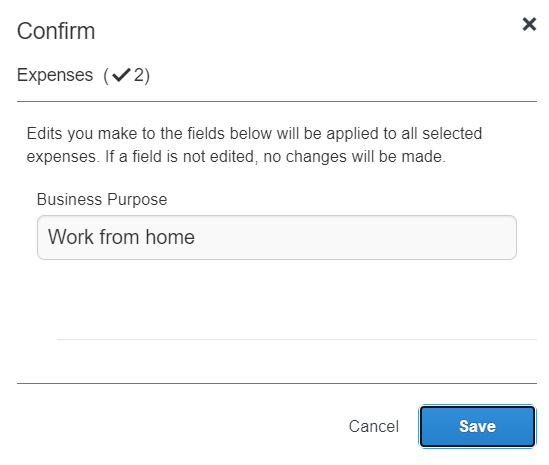Image resolution: width=549 pixels, height=465 pixels.
Task: Click the "Work from home" text in field
Action: [x=121, y=237]
